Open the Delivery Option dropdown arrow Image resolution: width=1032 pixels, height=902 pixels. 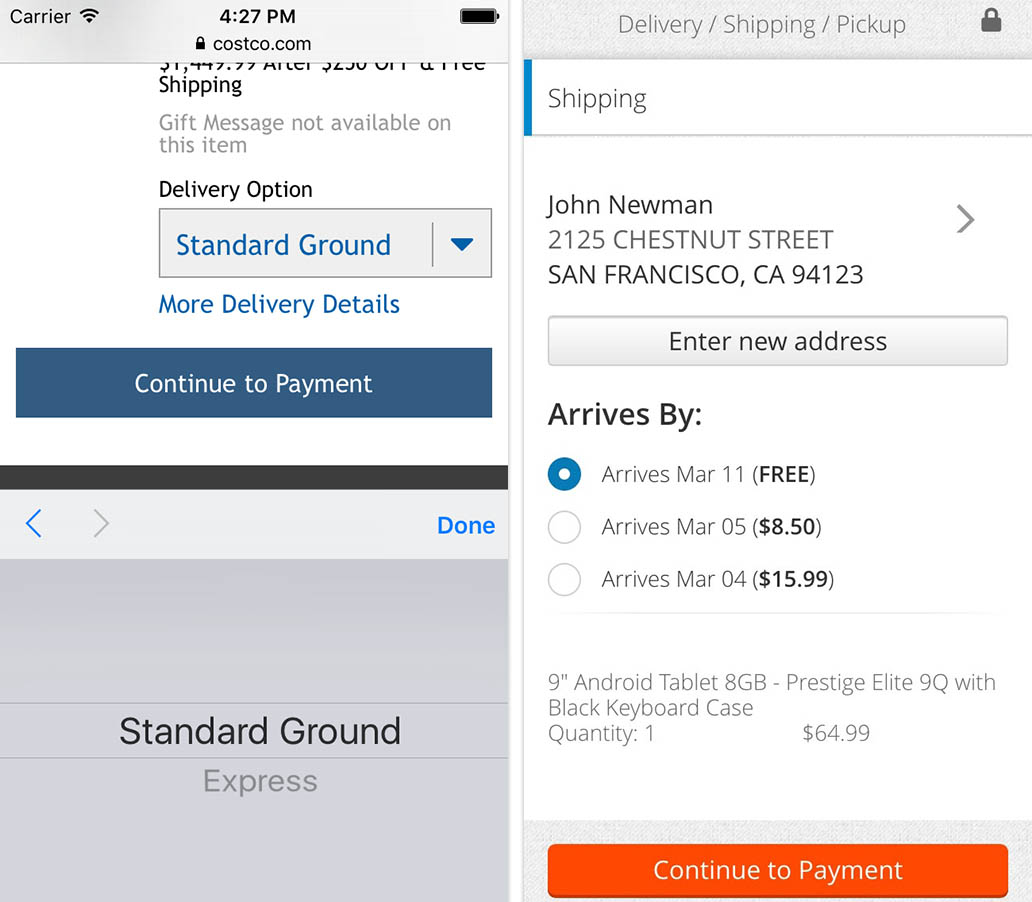click(x=461, y=244)
